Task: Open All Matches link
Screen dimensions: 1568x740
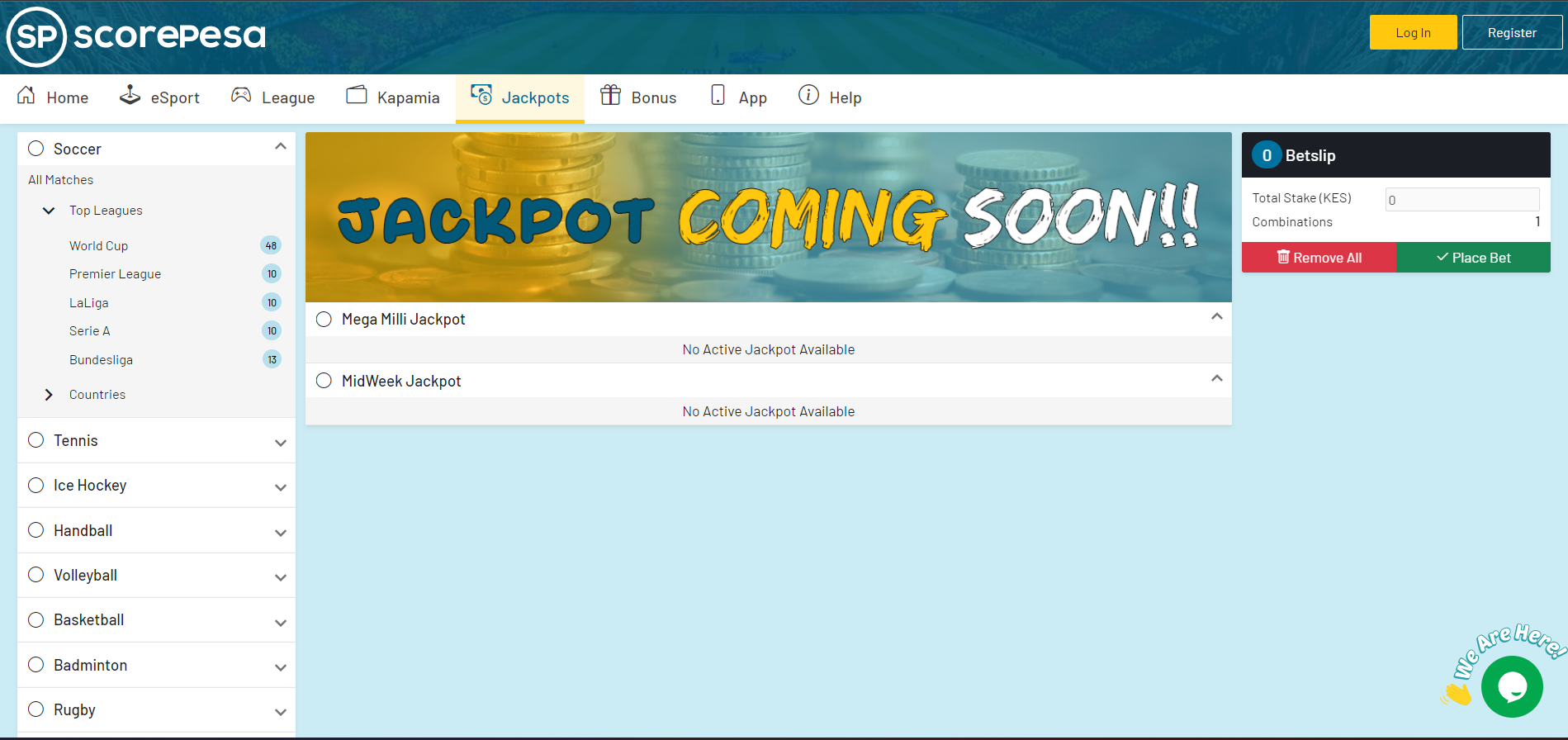Action: tap(61, 180)
